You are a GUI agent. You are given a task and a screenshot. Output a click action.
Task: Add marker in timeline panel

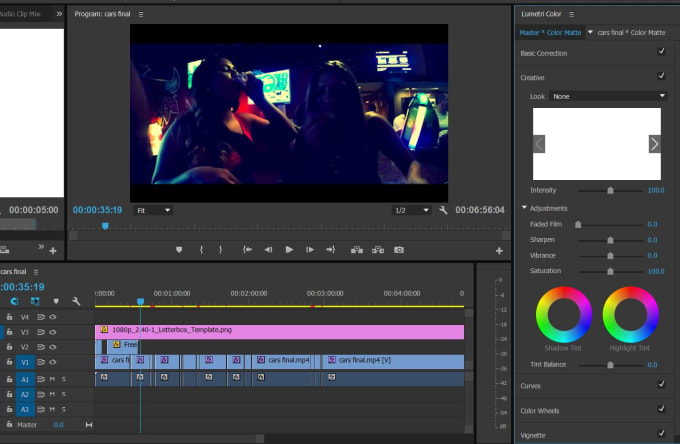click(x=56, y=301)
